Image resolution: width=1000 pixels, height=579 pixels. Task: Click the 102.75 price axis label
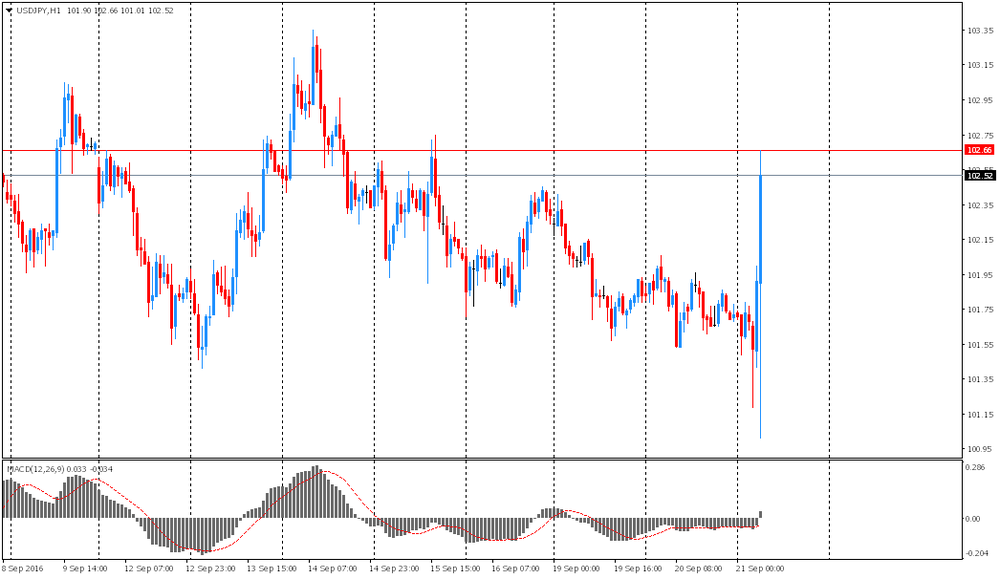[980, 136]
